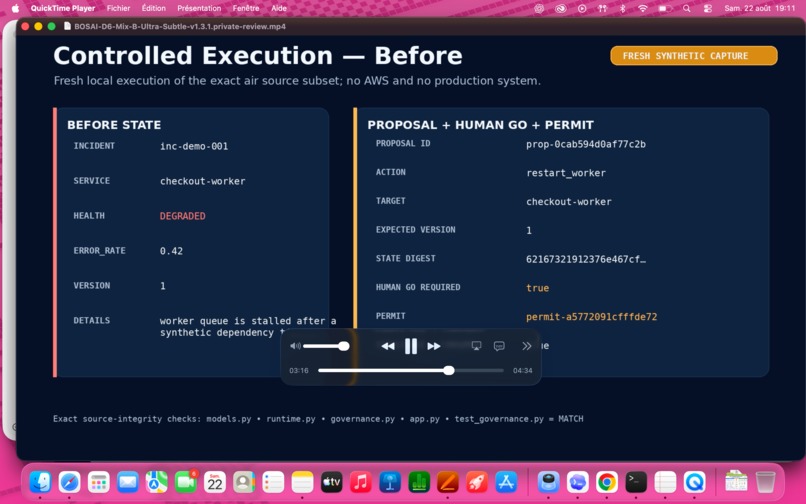Open Apple TV from the Dock
Screen dimensions: 806x504
tap(332, 482)
